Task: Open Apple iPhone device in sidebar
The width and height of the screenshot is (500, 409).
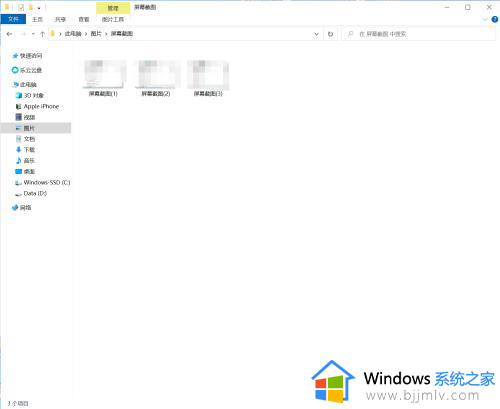Action: tap(37, 106)
